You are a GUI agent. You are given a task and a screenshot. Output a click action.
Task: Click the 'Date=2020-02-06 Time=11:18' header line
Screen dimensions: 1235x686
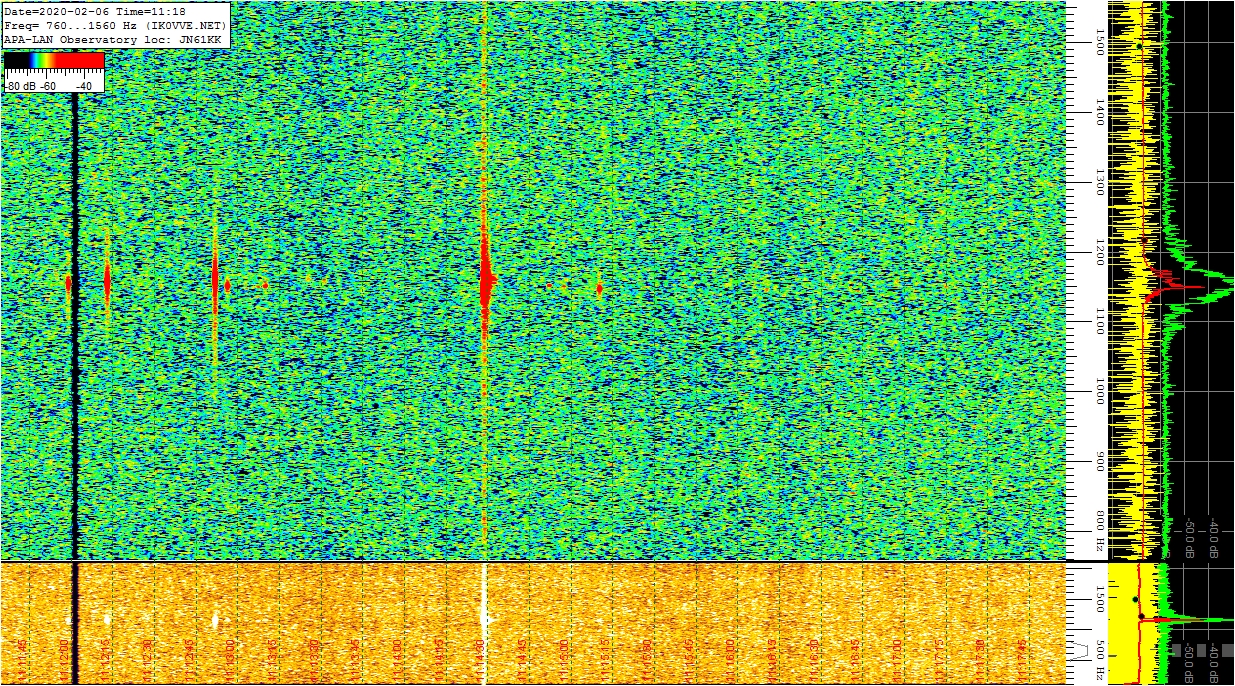95,11
